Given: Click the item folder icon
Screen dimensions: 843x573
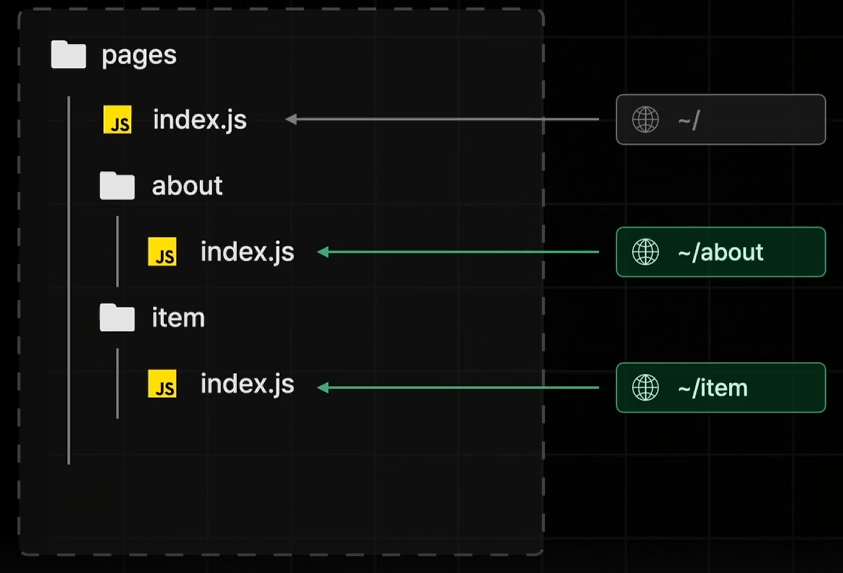Looking at the screenshot, I should 117,317.
